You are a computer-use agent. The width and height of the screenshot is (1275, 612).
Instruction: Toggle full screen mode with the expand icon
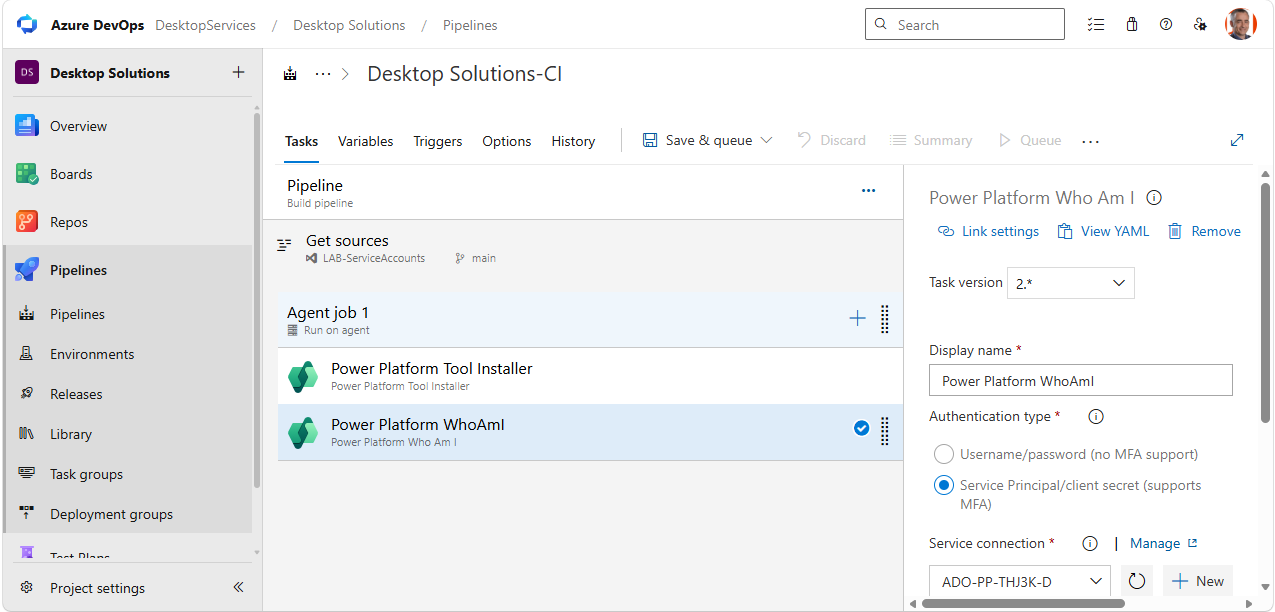pyautogui.click(x=1237, y=140)
